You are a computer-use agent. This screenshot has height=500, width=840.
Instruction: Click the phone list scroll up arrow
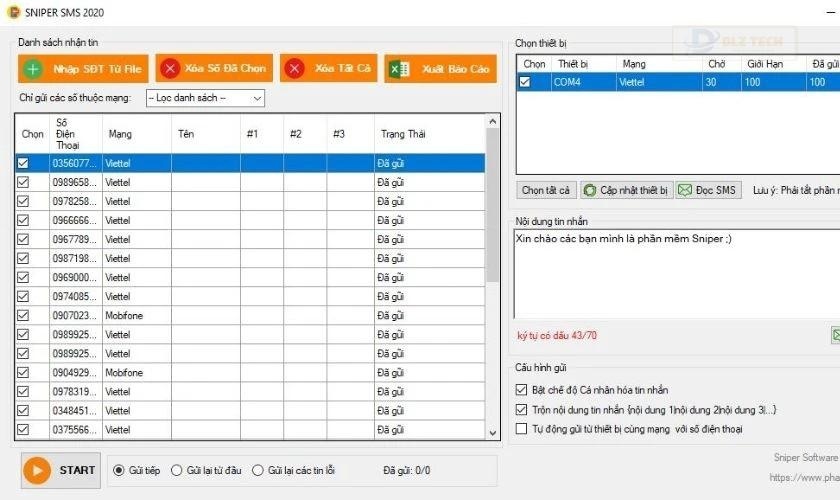coord(492,122)
